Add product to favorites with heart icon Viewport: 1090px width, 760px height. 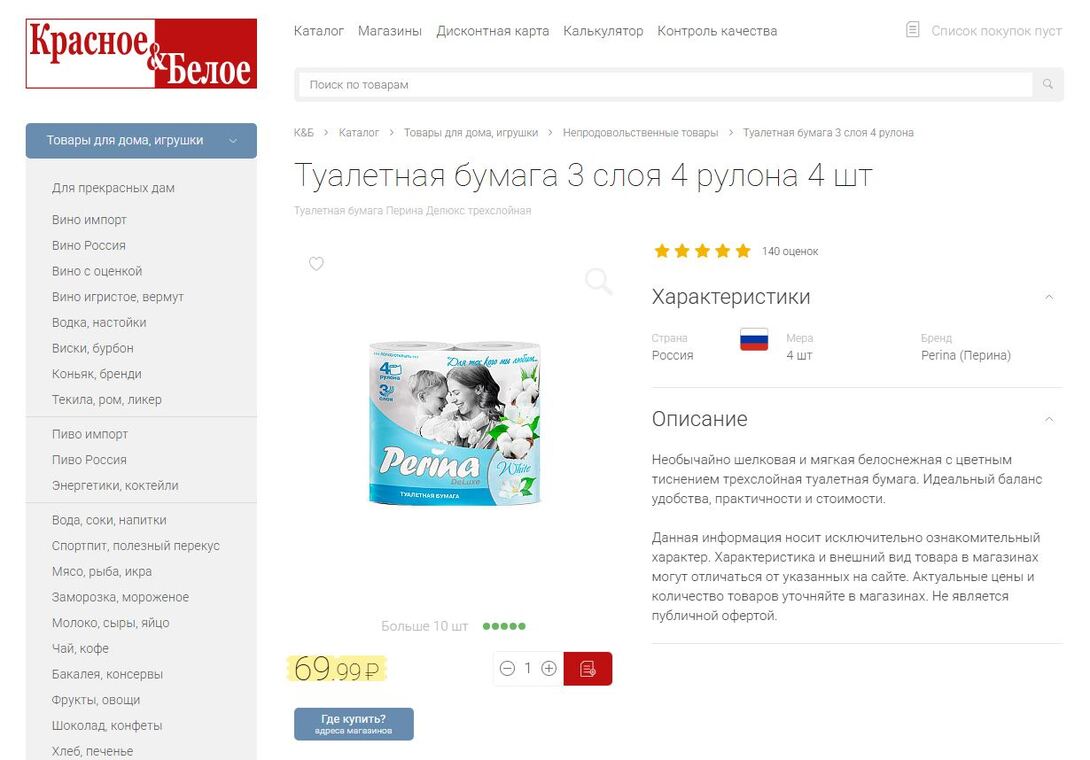316,264
